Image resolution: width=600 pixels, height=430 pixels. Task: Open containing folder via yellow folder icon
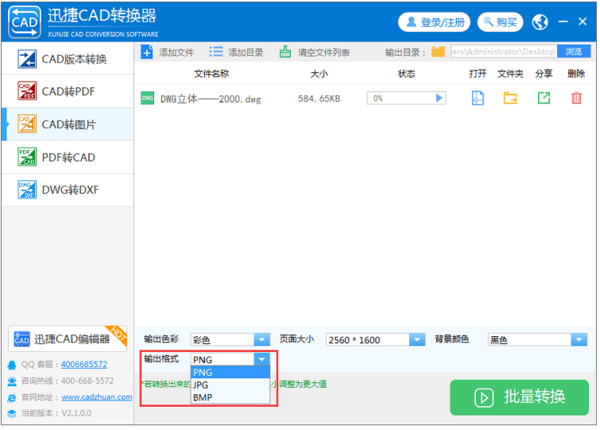point(510,98)
